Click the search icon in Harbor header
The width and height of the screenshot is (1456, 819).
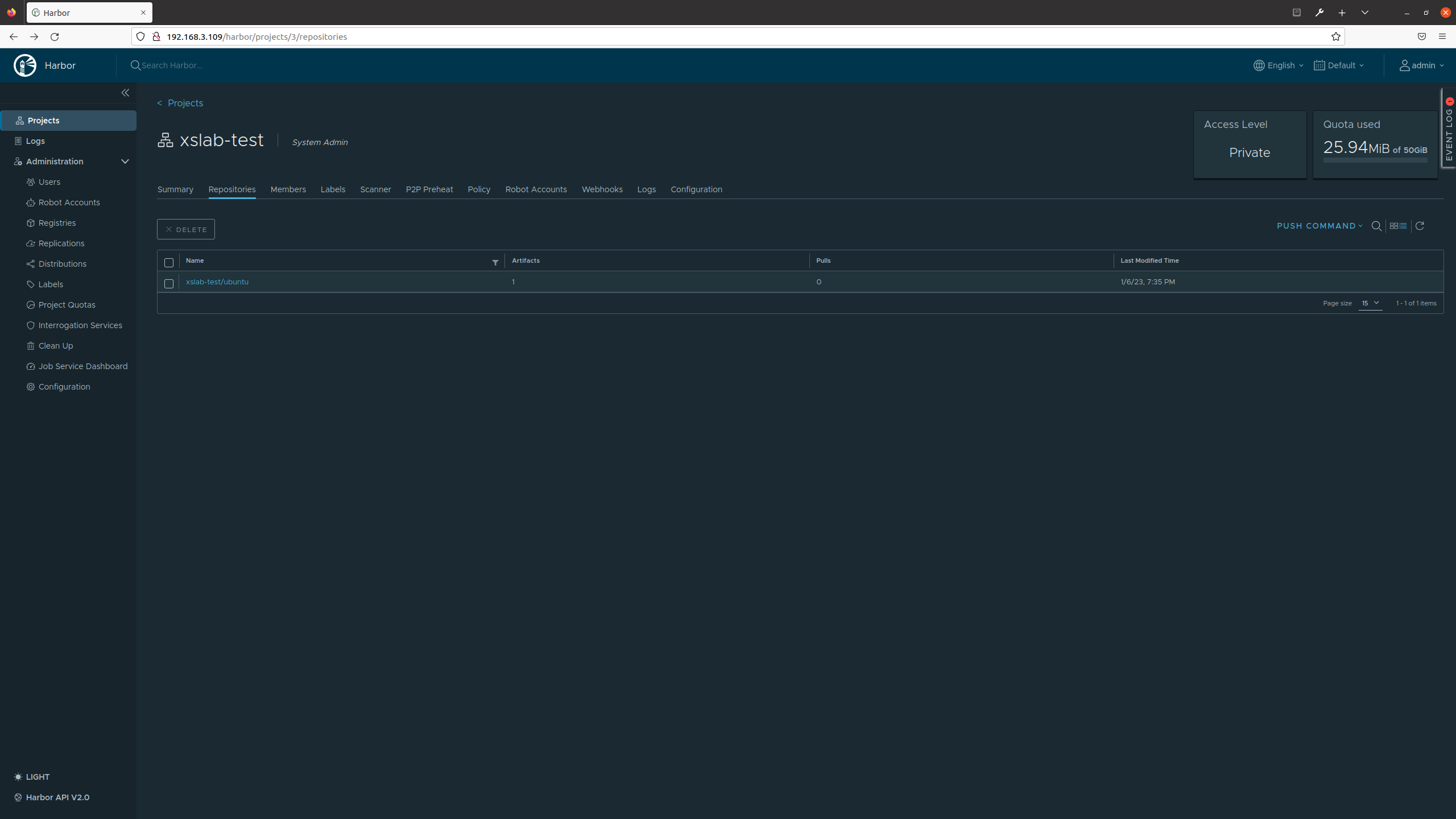pos(135,65)
